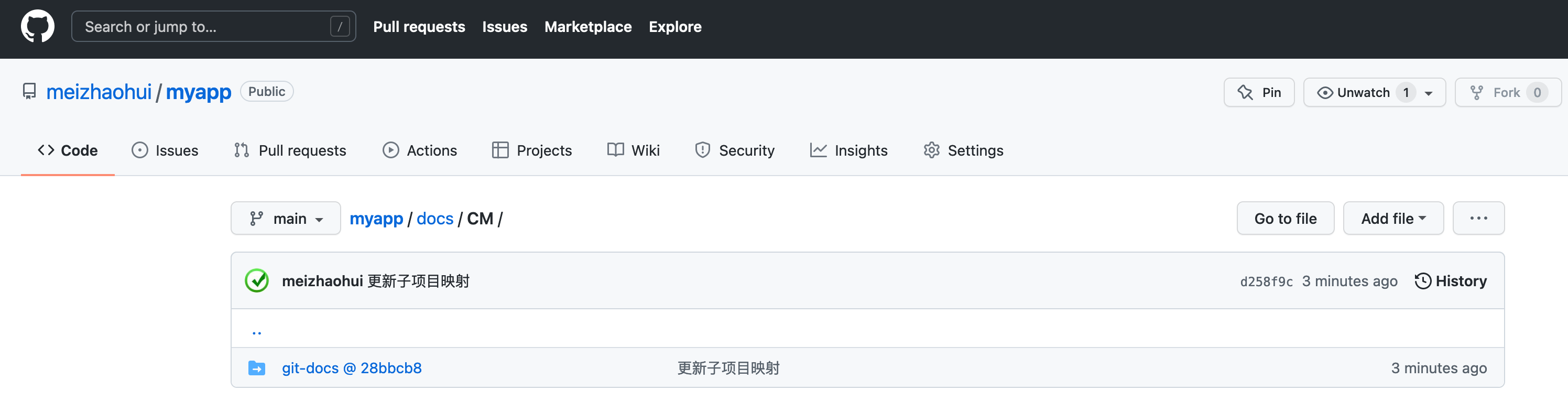This screenshot has width=1568, height=412.
Task: Open the git-docs @ 28bbcb8 submodule
Action: (351, 367)
